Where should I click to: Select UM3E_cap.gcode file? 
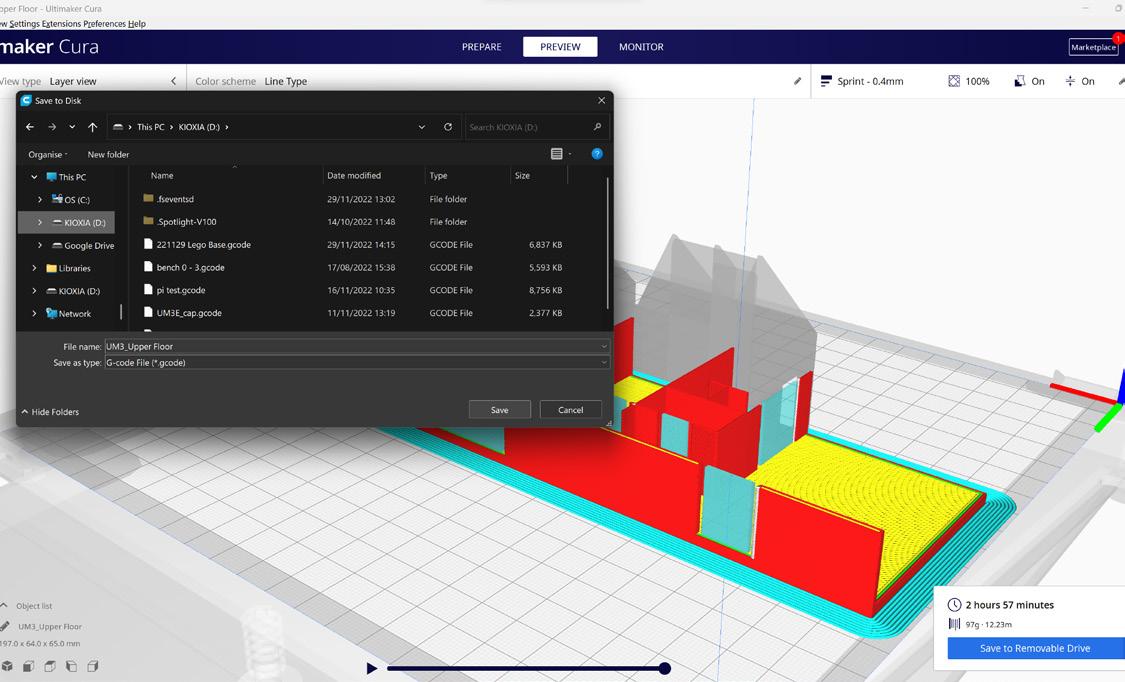click(x=189, y=313)
